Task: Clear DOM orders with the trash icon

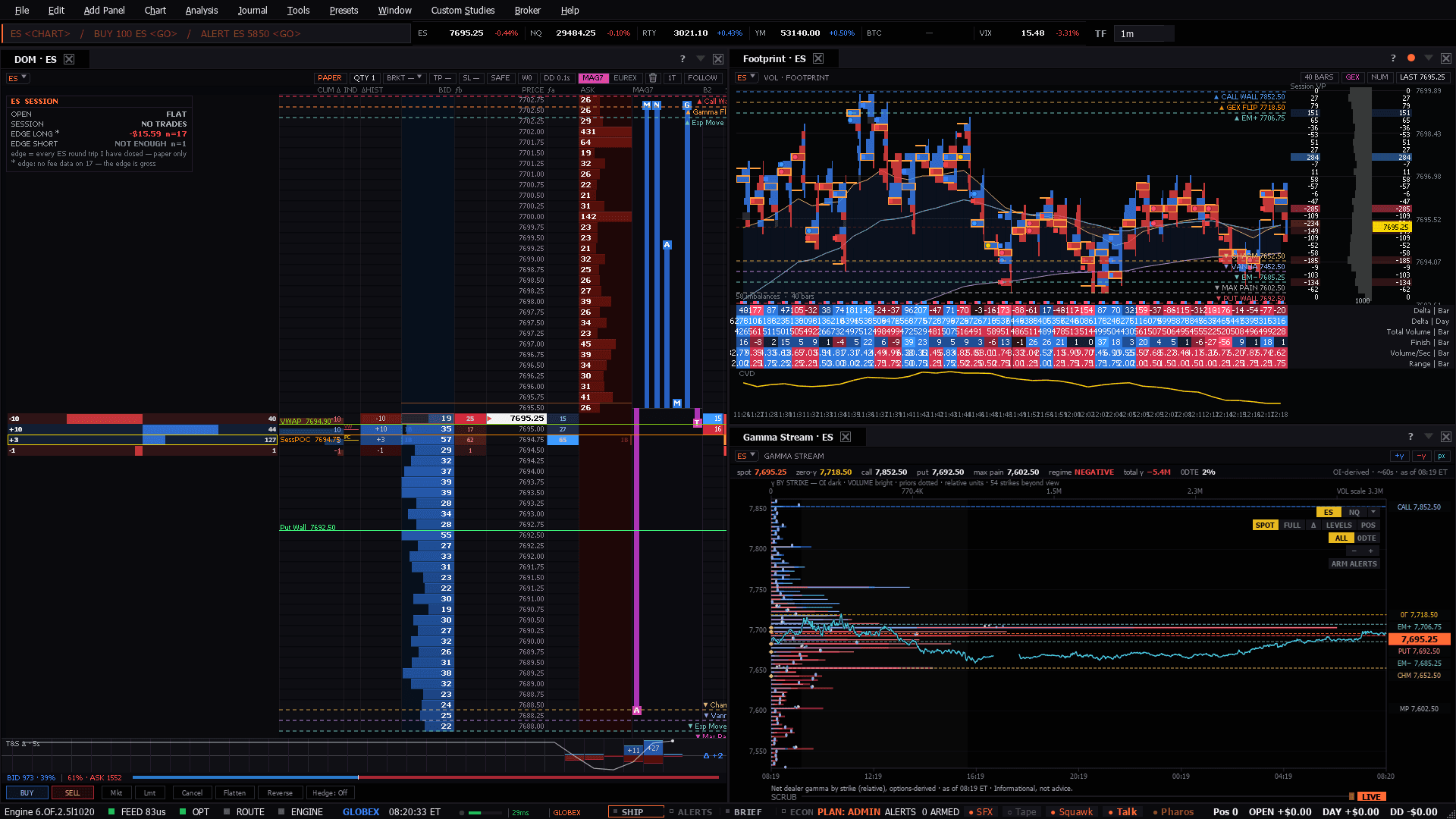Action: (653, 78)
